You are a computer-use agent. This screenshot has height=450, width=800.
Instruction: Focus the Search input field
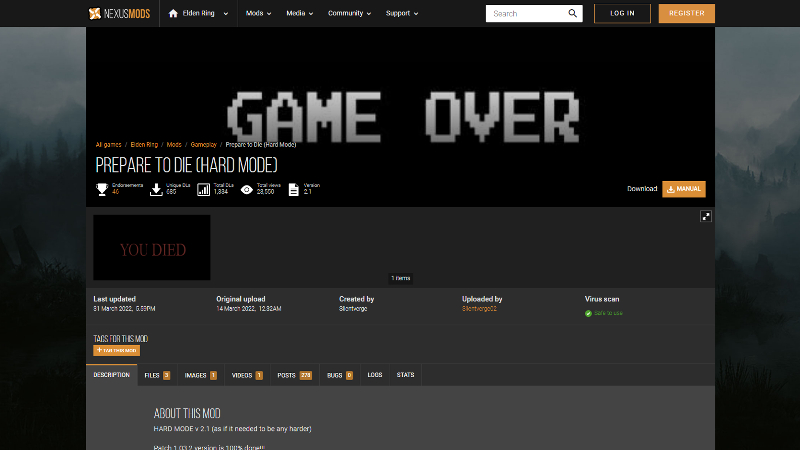527,13
